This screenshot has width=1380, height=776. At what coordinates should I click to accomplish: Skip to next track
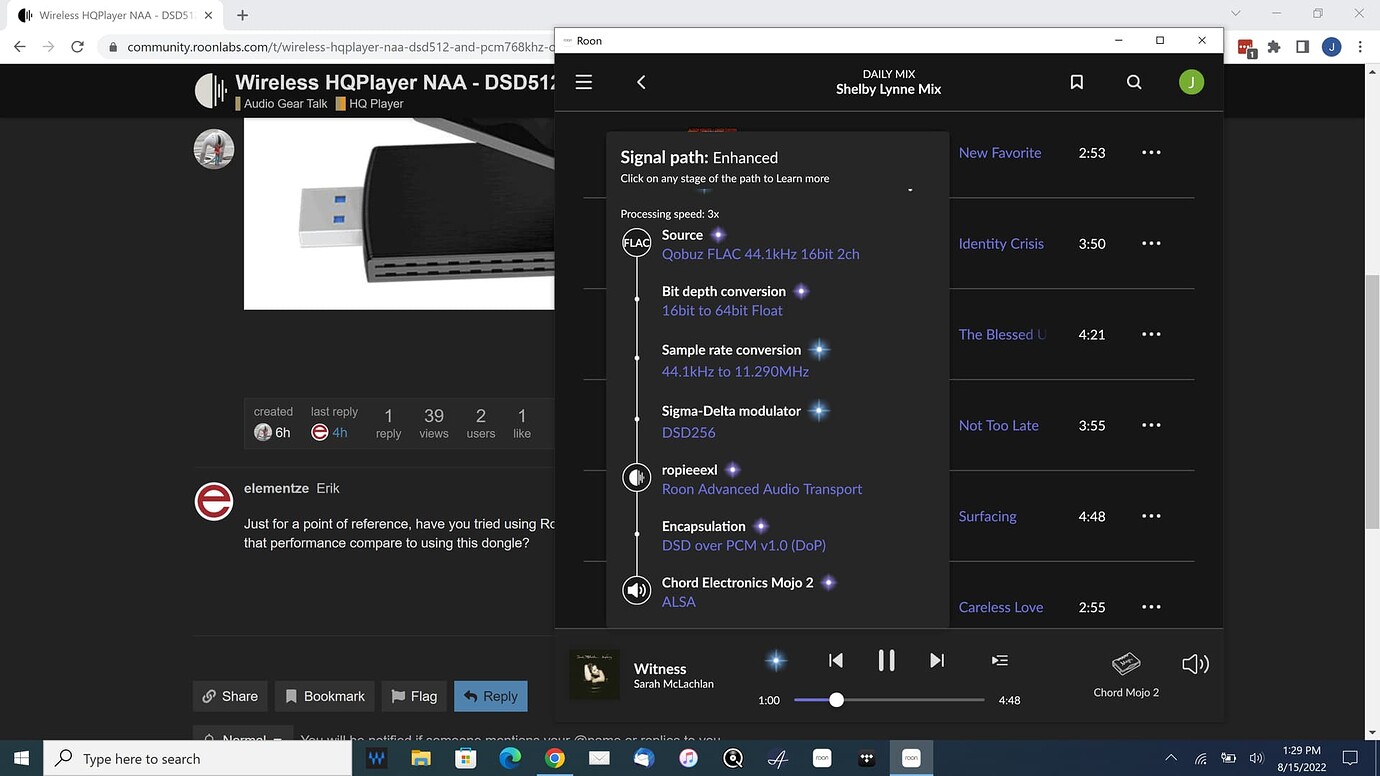[937, 660]
